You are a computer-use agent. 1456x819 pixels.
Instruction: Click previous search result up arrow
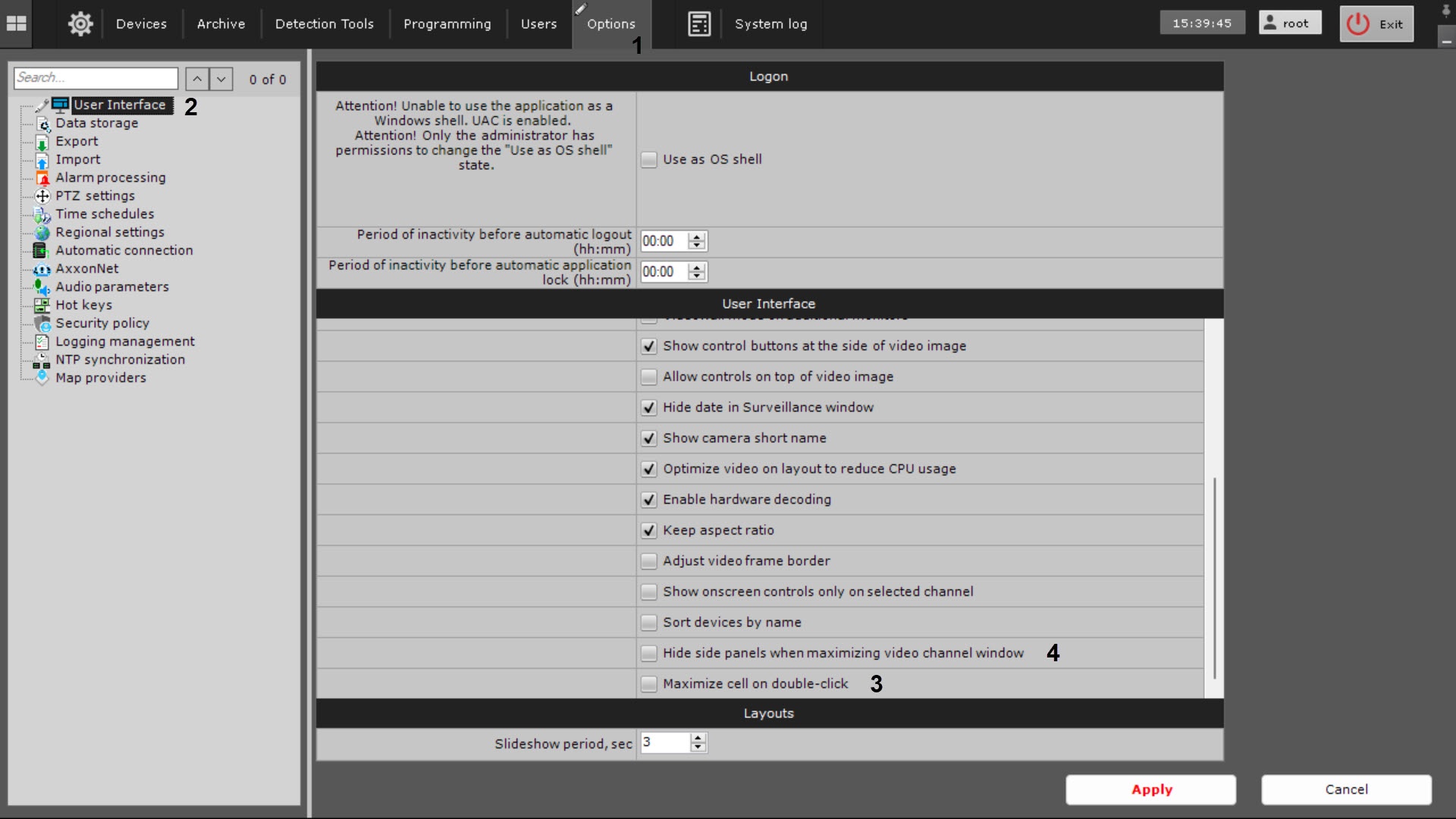196,79
